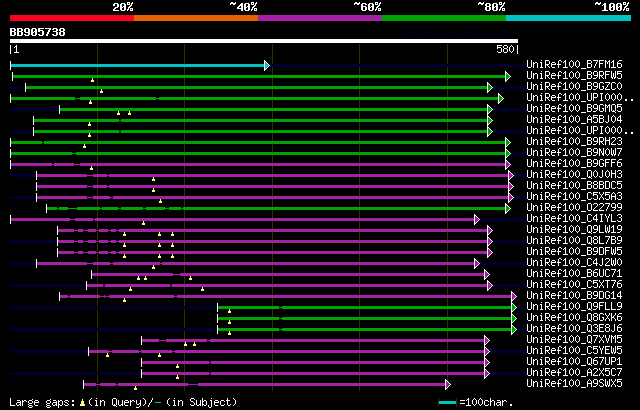Screen dimensions: 640x410
Task: Click the ~60% percentage label
Action: [367, 7]
